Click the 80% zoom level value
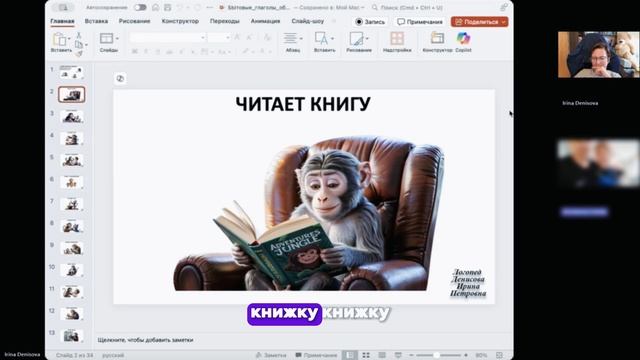This screenshot has height=360, width=640. (x=481, y=355)
